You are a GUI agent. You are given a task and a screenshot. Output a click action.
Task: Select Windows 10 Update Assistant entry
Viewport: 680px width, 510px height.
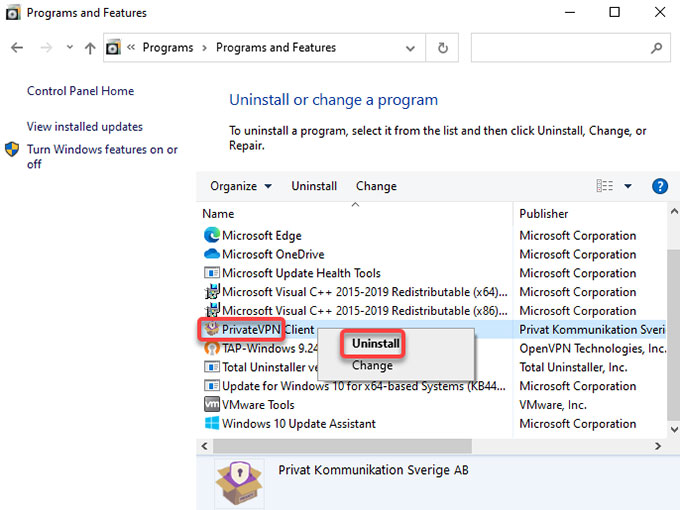coord(299,424)
